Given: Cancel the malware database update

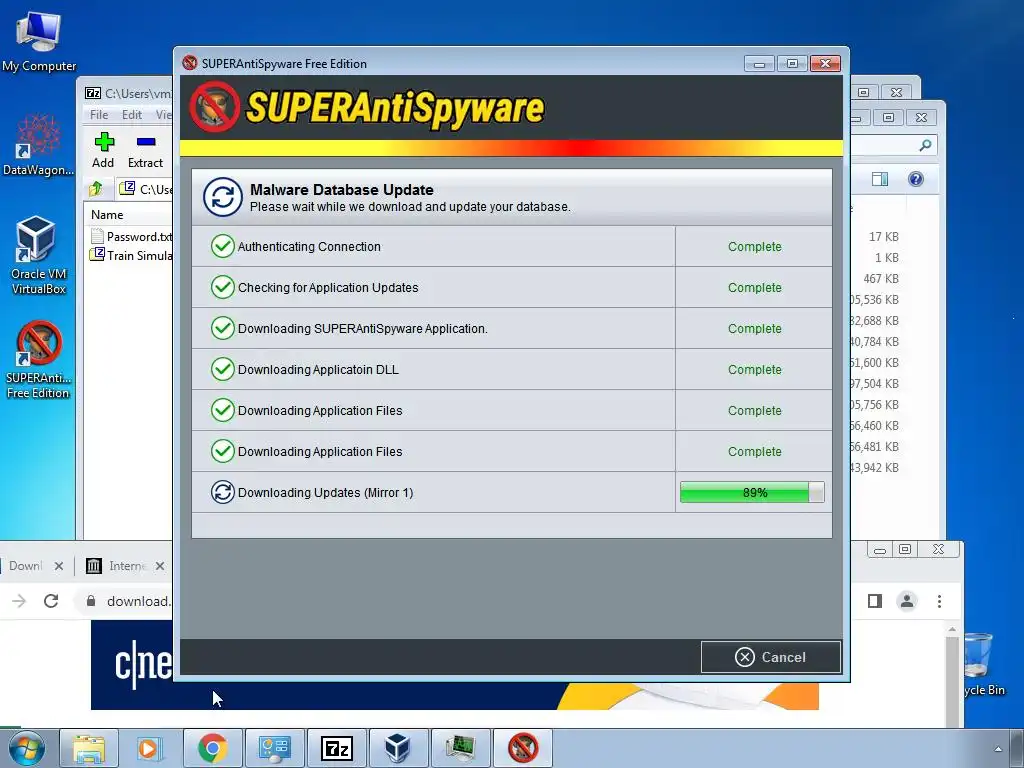Looking at the screenshot, I should [x=771, y=657].
